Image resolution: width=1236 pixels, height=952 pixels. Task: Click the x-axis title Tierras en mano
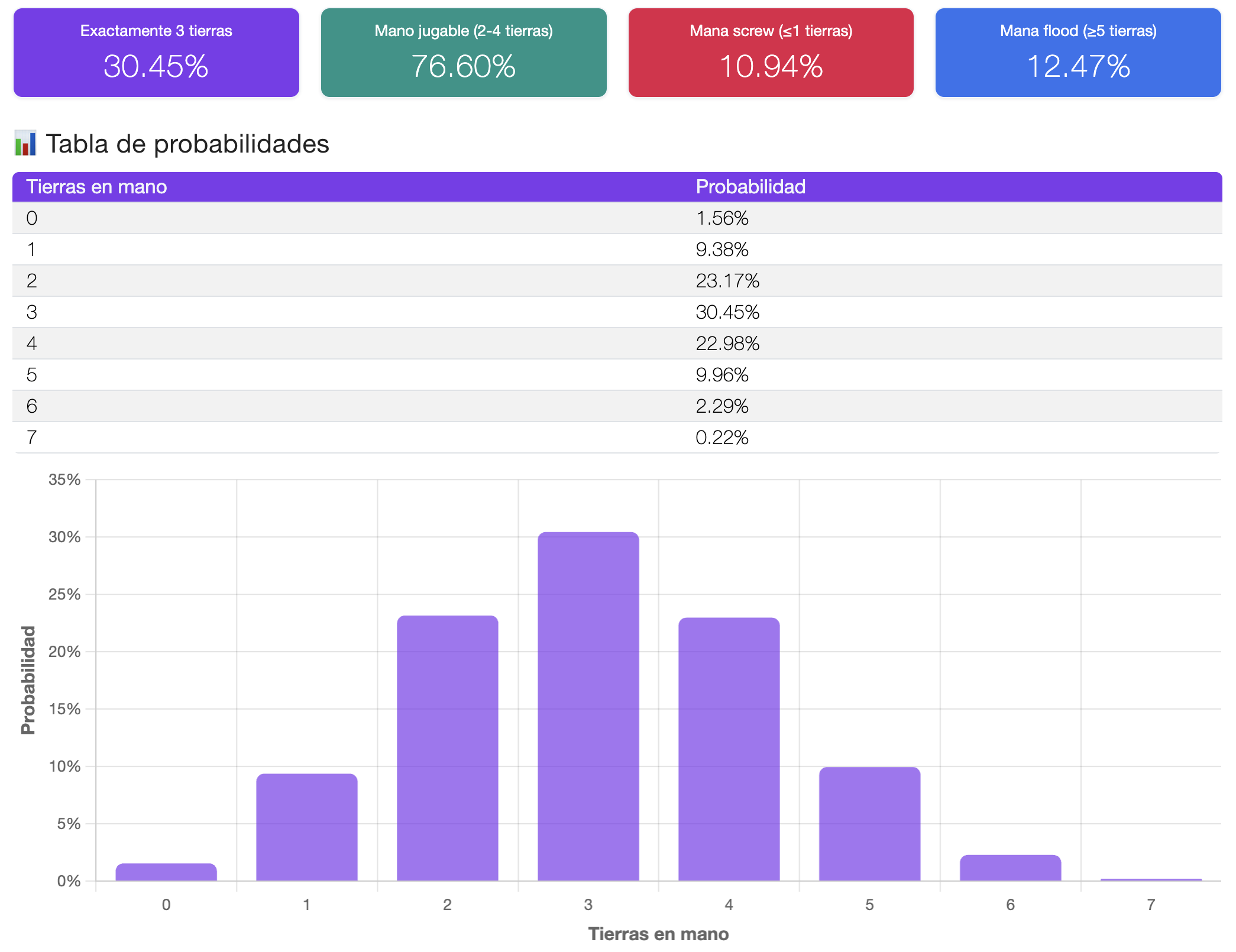coord(658,934)
